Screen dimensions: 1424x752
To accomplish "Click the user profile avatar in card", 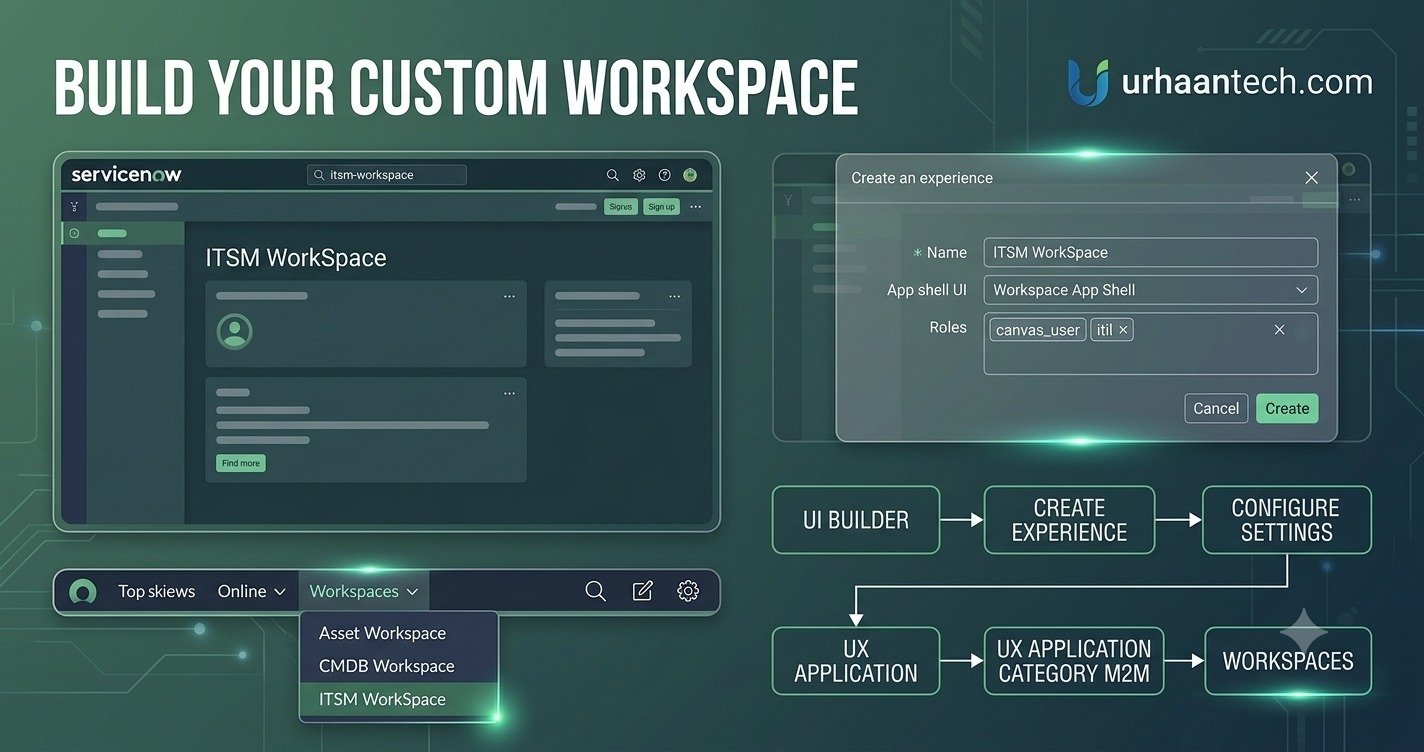I will [x=235, y=331].
